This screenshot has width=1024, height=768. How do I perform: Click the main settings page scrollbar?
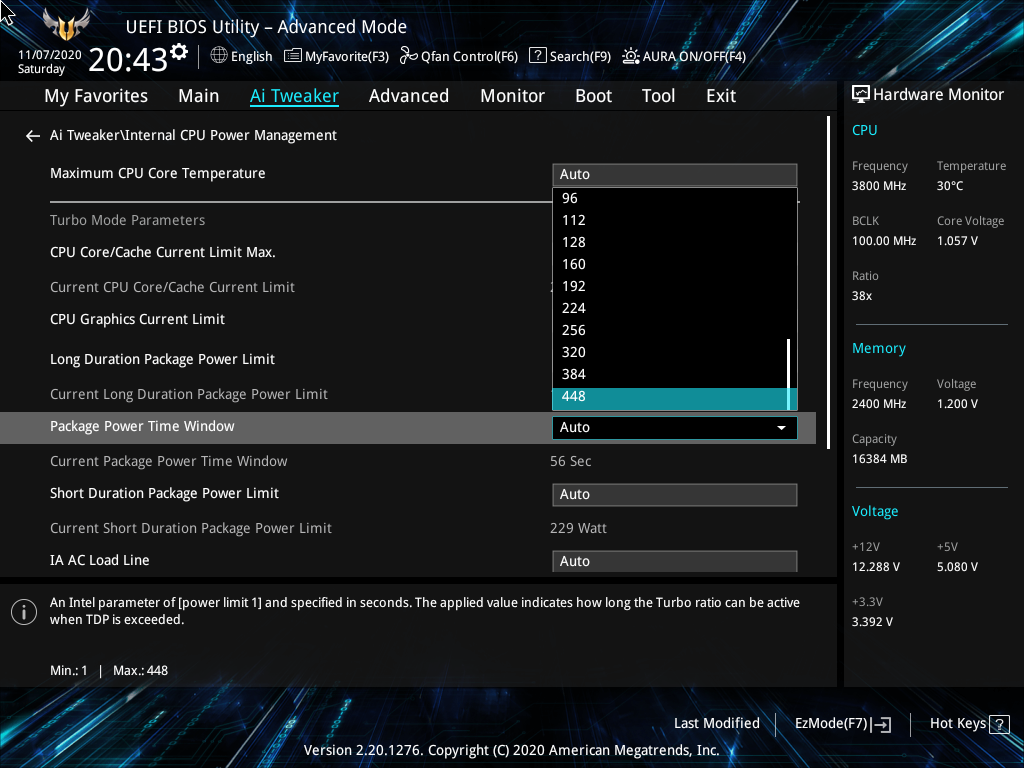point(828,282)
